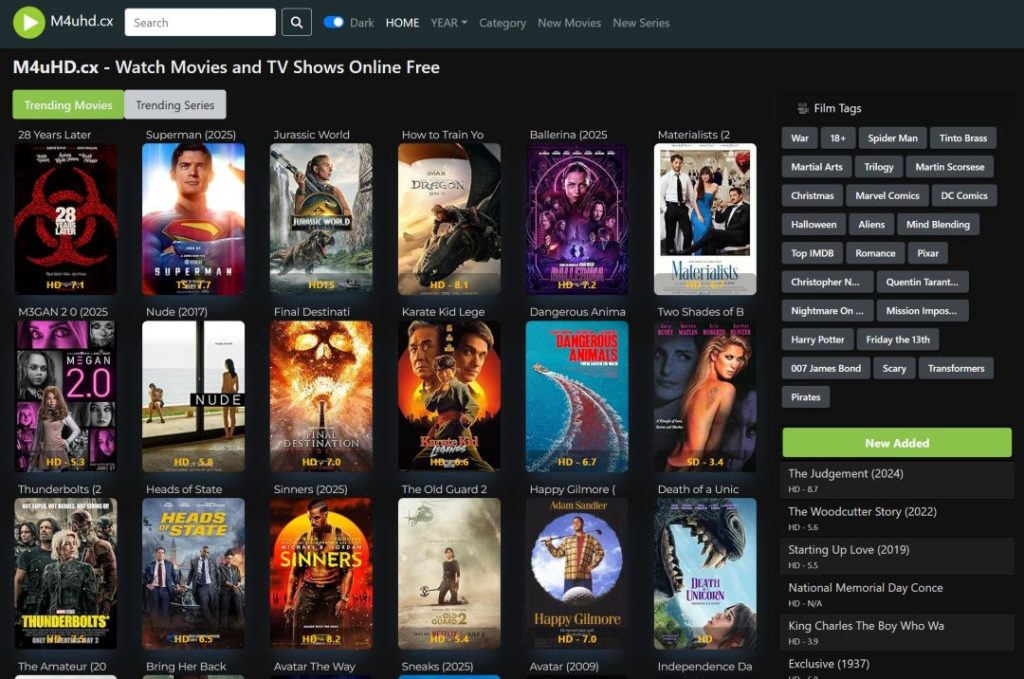This screenshot has height=679, width=1024.
Task: Select the Martial Arts tag
Action: [816, 166]
